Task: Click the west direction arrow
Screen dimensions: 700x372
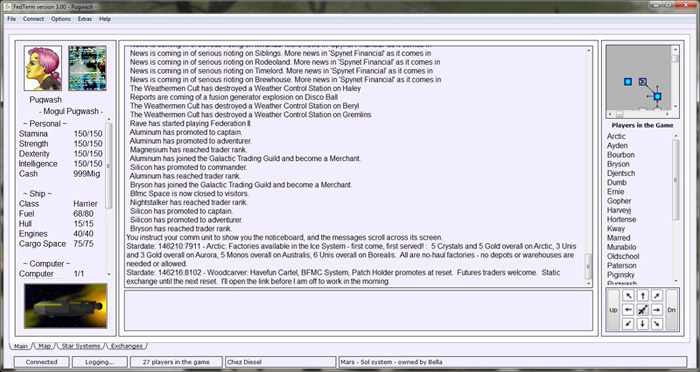Action: (x=628, y=310)
